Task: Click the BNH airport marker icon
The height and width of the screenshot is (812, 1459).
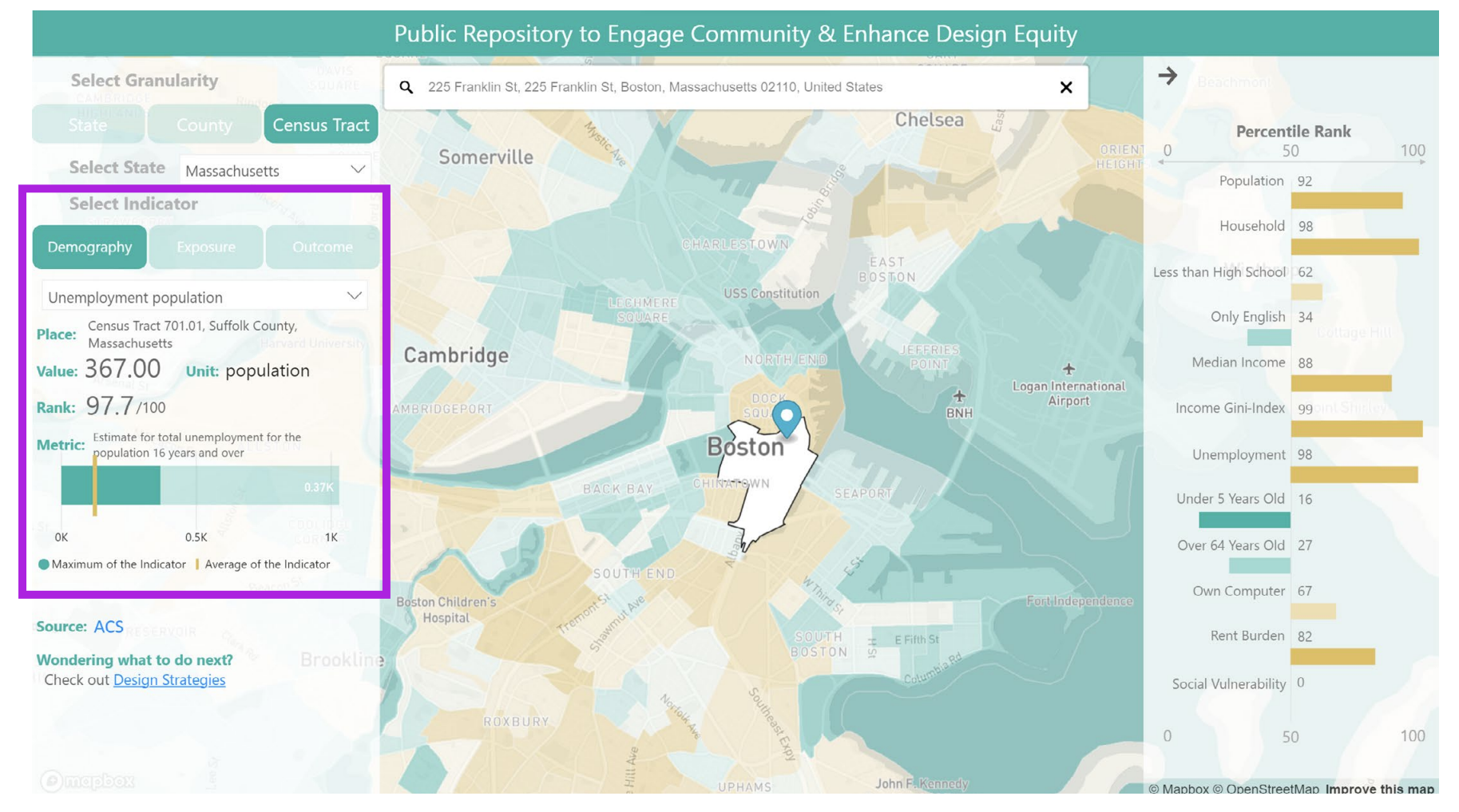Action: (x=959, y=396)
